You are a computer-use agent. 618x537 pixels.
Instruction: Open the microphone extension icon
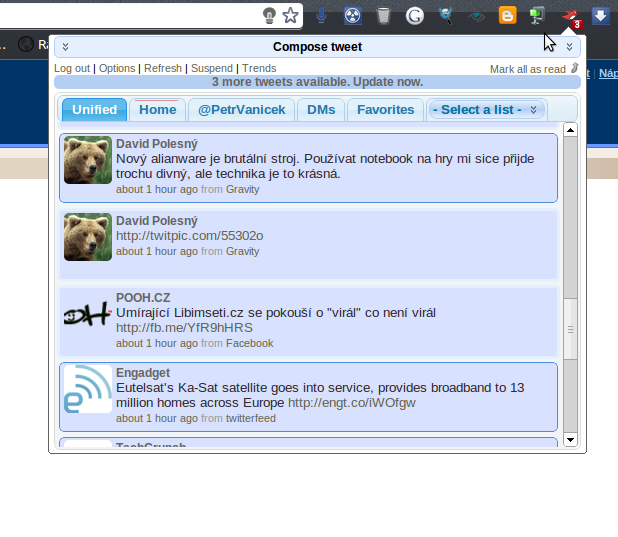(x=322, y=16)
